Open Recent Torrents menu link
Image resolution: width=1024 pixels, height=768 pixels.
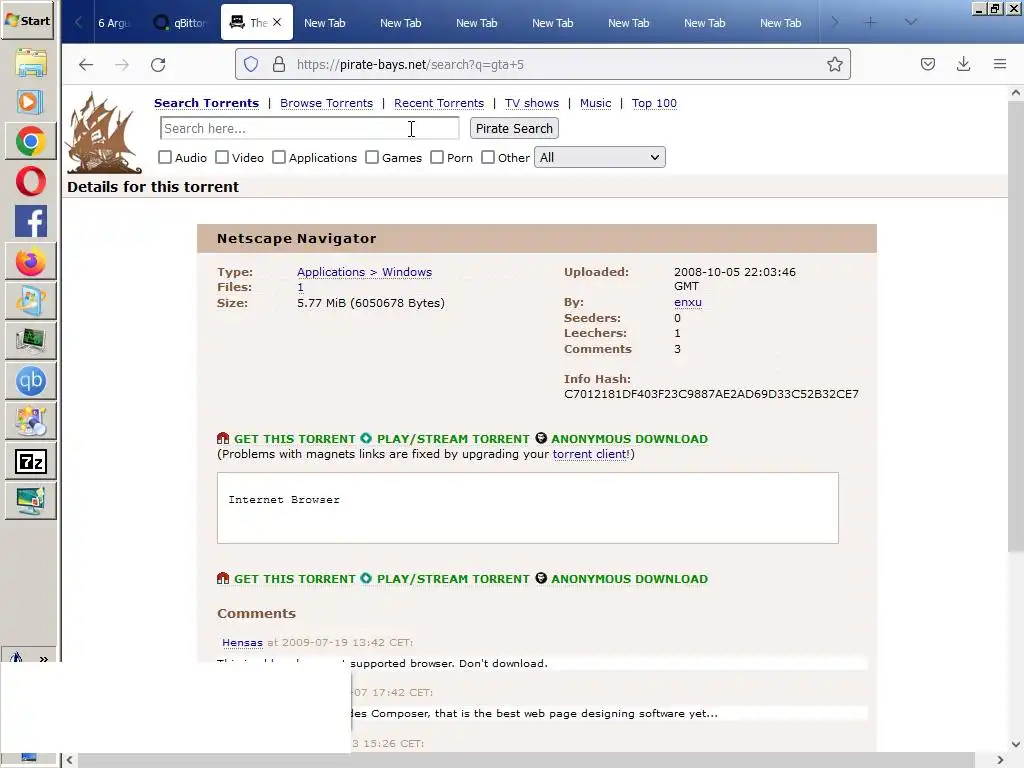coord(439,103)
